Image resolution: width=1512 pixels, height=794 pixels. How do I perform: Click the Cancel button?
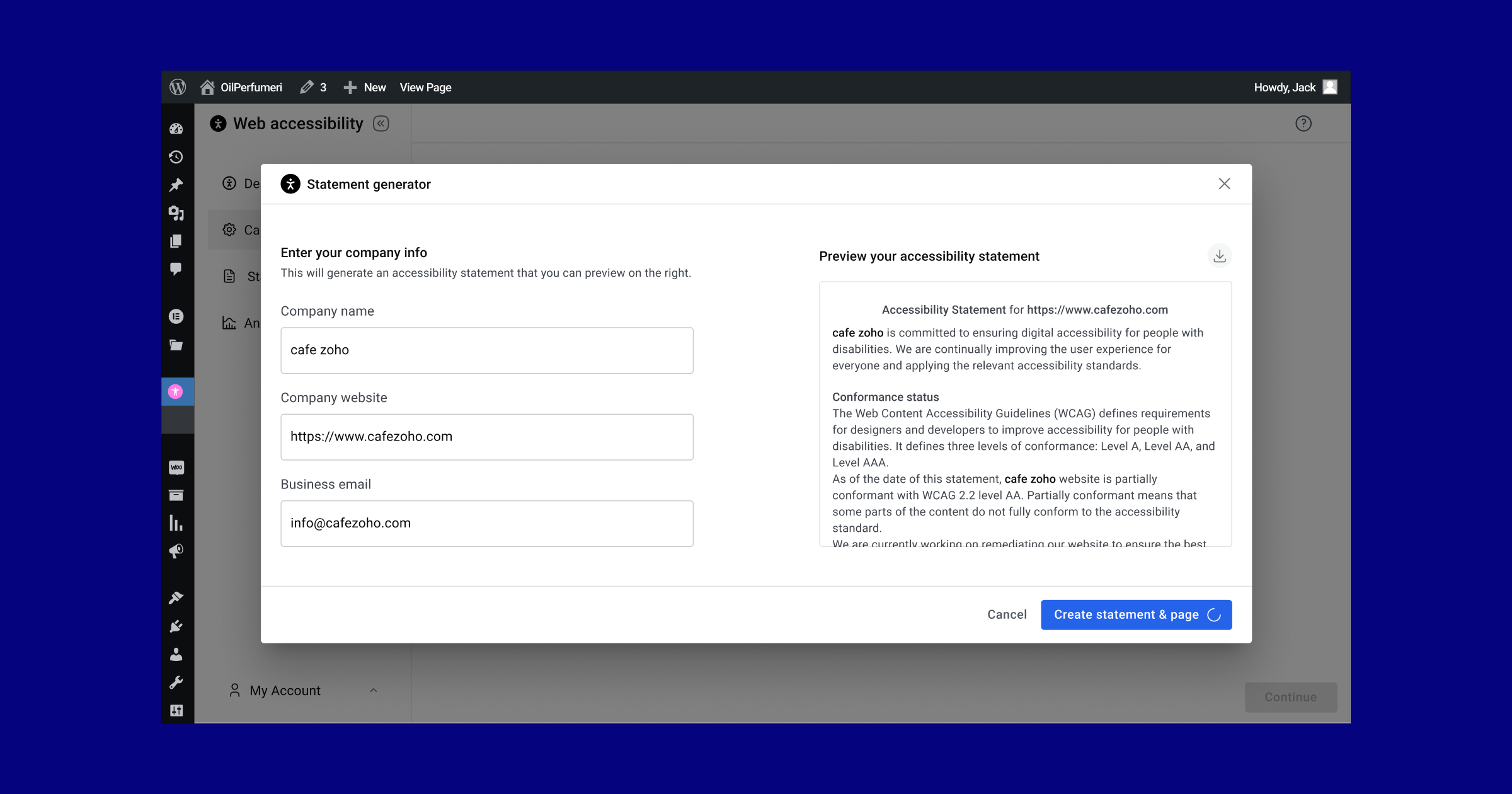point(1006,614)
